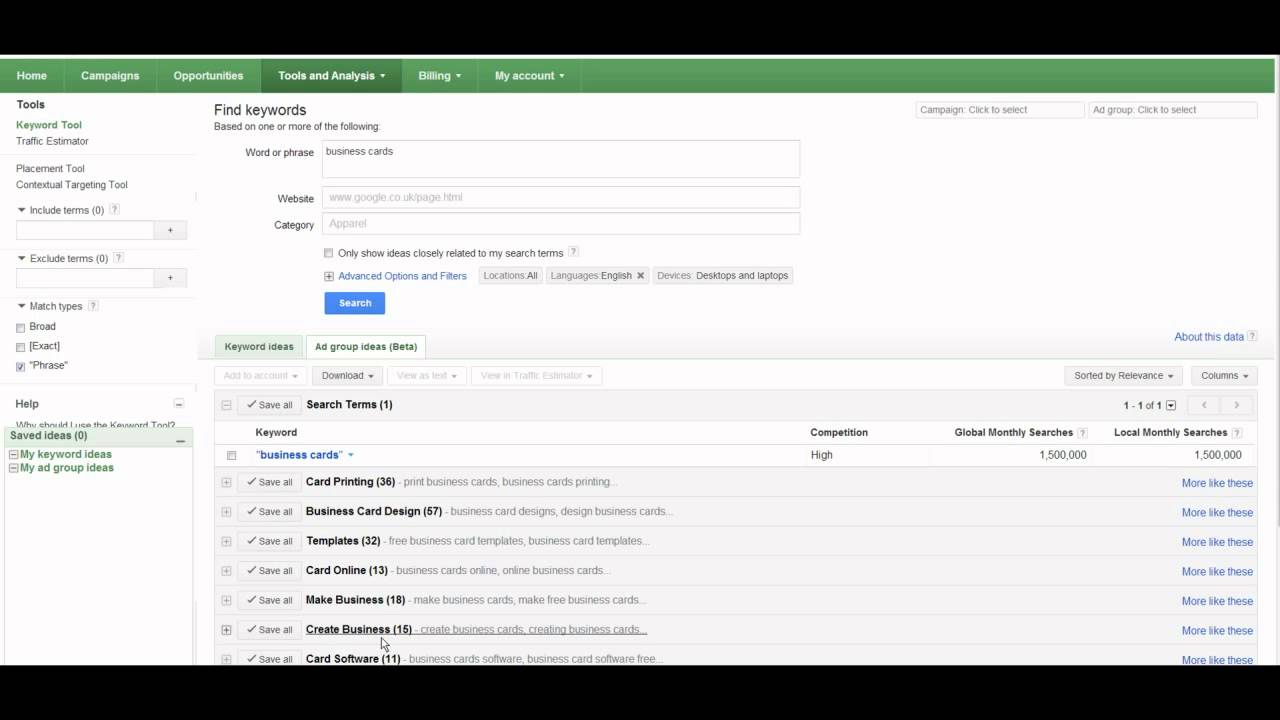The width and height of the screenshot is (1280, 720).
Task: Open About this data link
Action: tap(1209, 337)
